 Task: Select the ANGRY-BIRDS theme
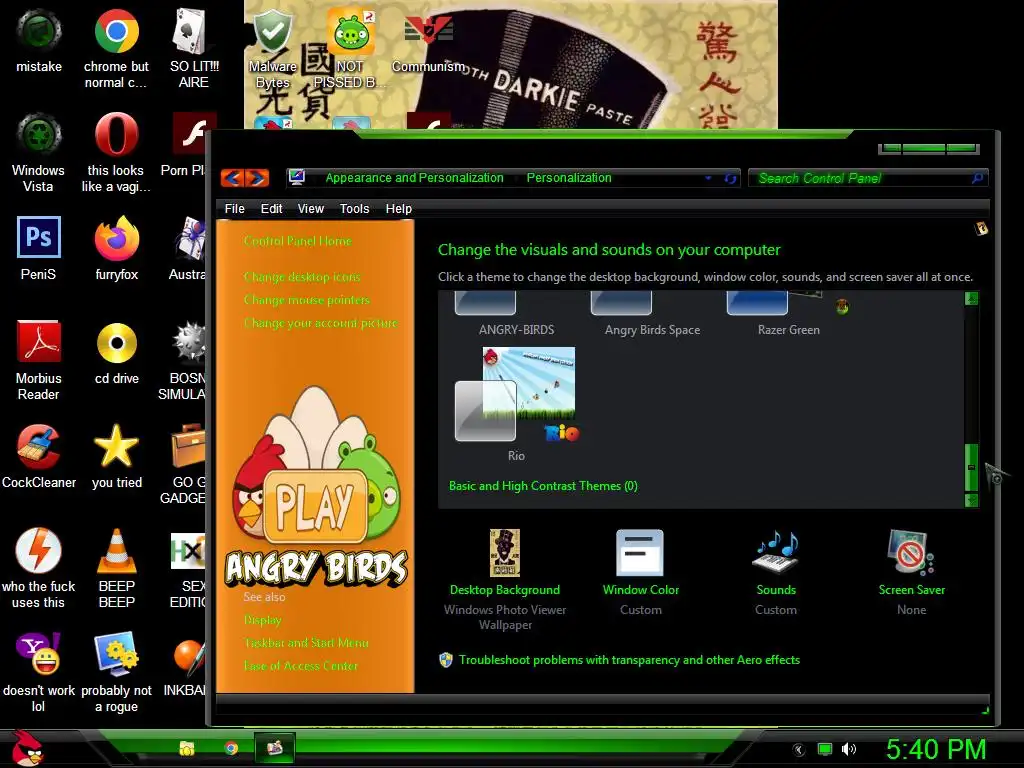516,315
